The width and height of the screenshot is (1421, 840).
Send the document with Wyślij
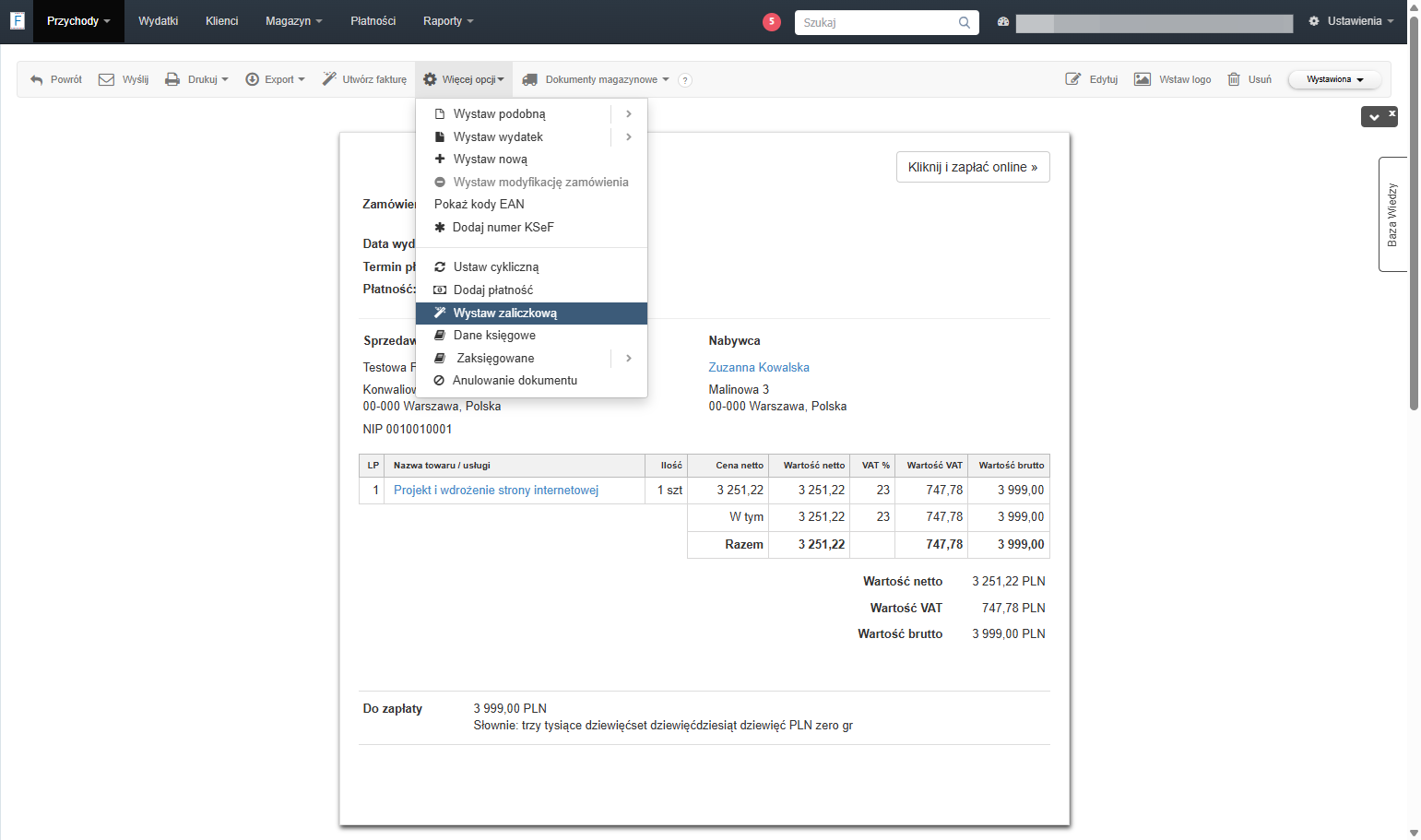[124, 79]
